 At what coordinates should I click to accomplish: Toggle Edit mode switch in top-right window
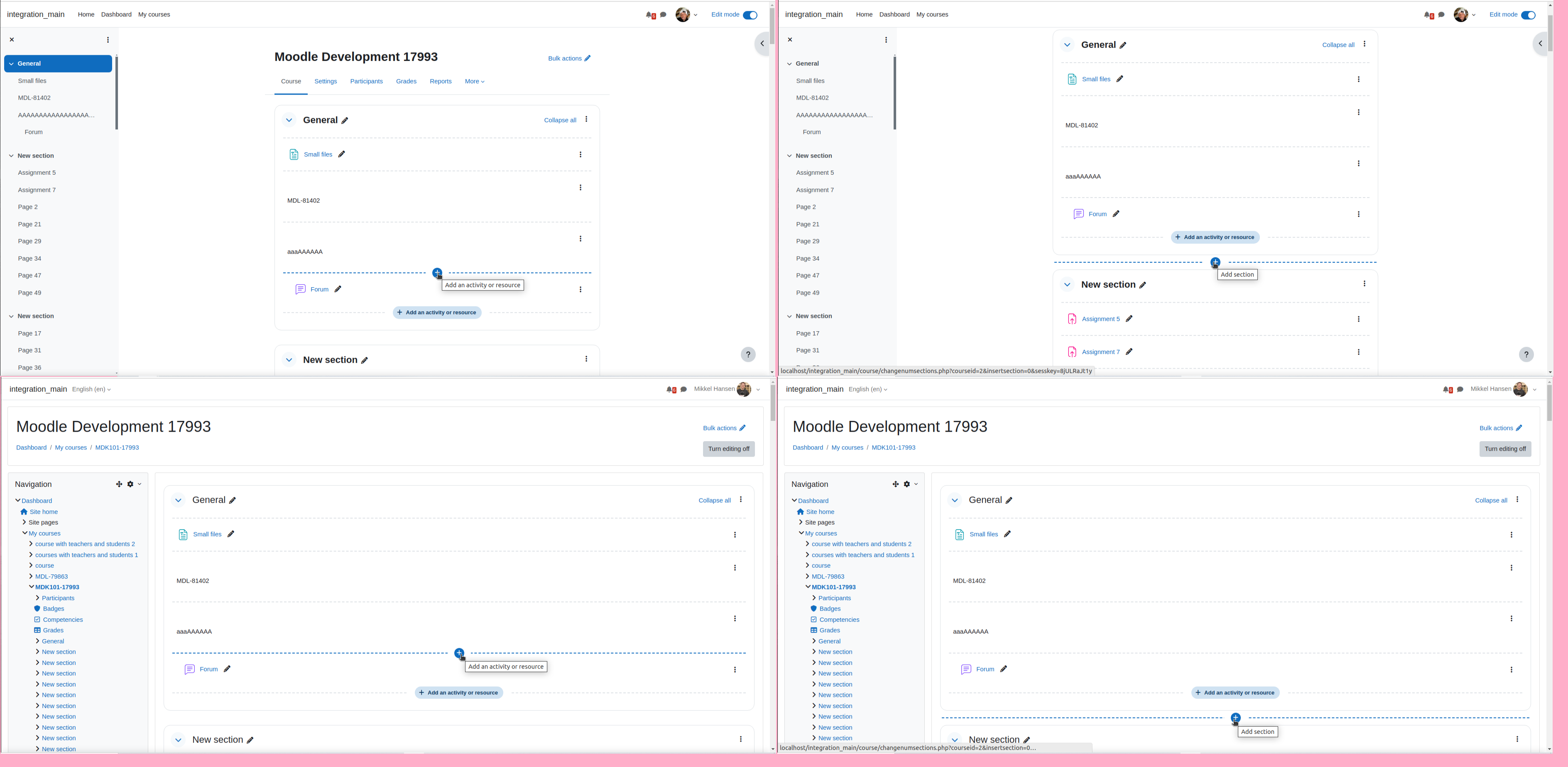[x=1528, y=15]
